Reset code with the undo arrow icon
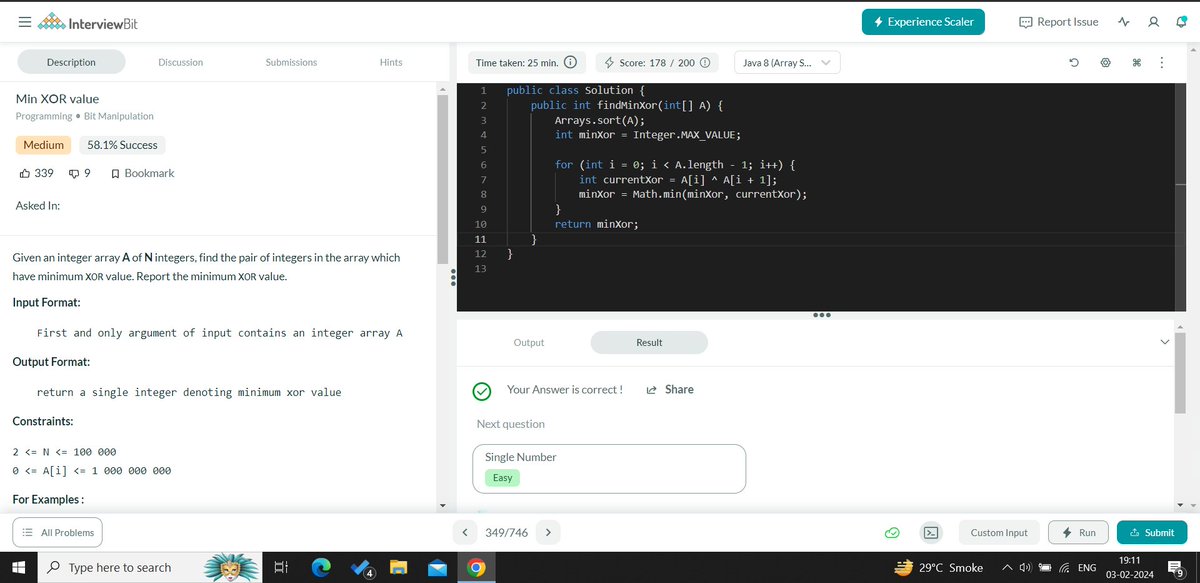The width and height of the screenshot is (1200, 583). point(1074,62)
